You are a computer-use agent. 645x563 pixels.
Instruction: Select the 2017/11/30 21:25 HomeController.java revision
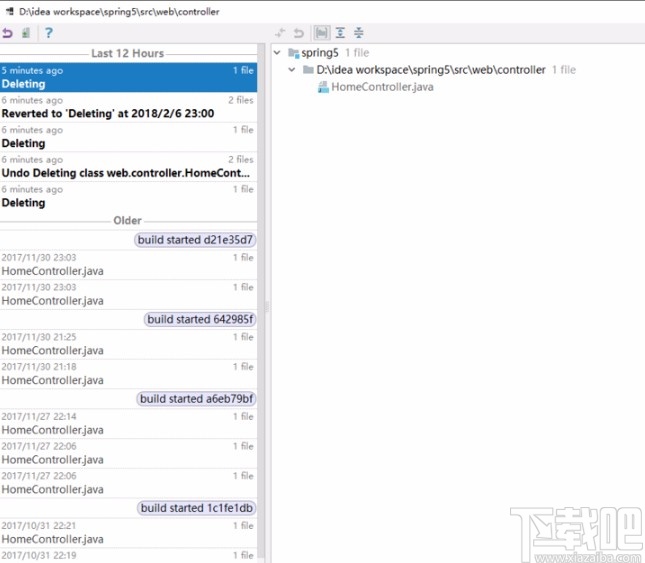(x=128, y=344)
